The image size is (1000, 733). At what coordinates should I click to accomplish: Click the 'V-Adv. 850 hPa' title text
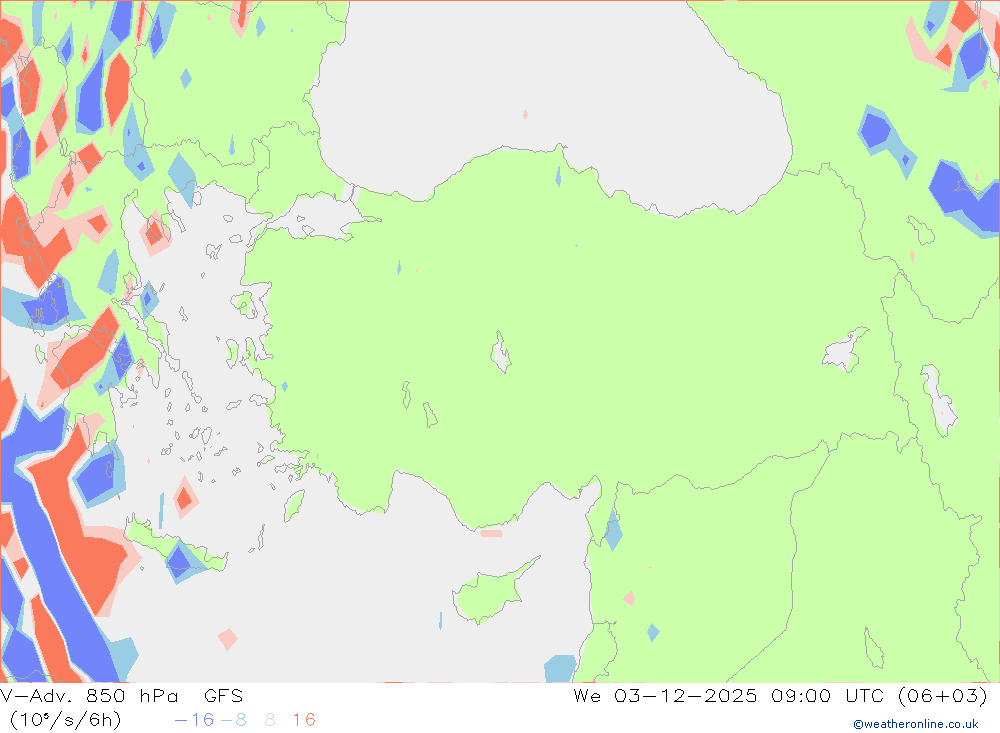click(89, 695)
